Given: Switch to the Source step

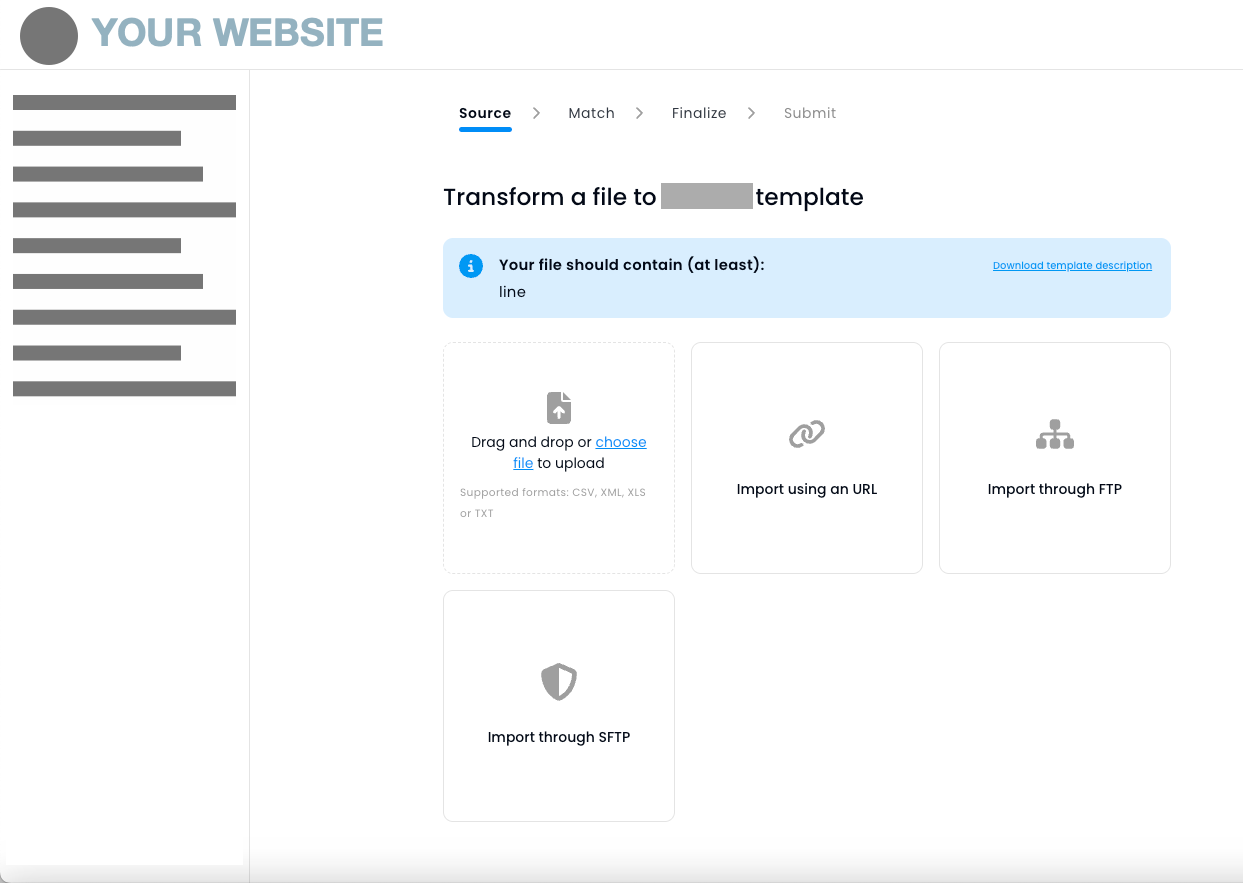Looking at the screenshot, I should tap(485, 113).
